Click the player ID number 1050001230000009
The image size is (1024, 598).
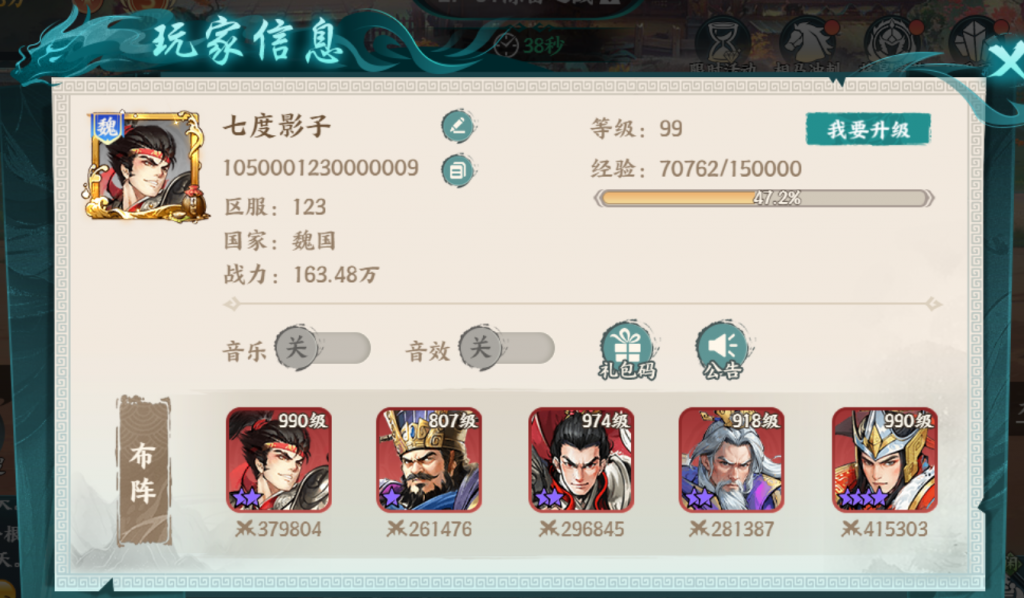point(321,168)
